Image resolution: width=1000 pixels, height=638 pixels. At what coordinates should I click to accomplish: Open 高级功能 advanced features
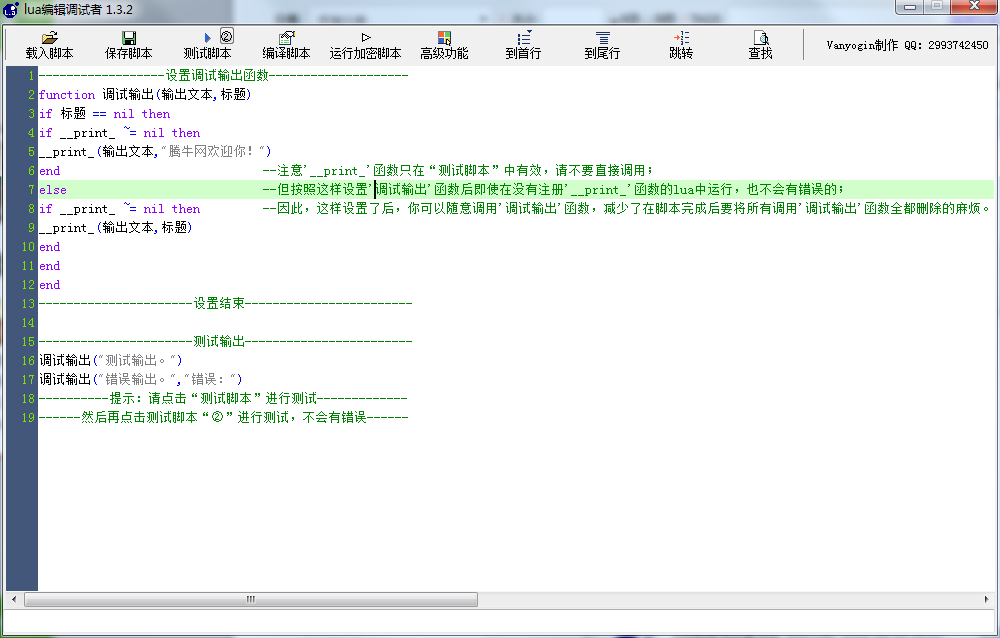coord(444,45)
